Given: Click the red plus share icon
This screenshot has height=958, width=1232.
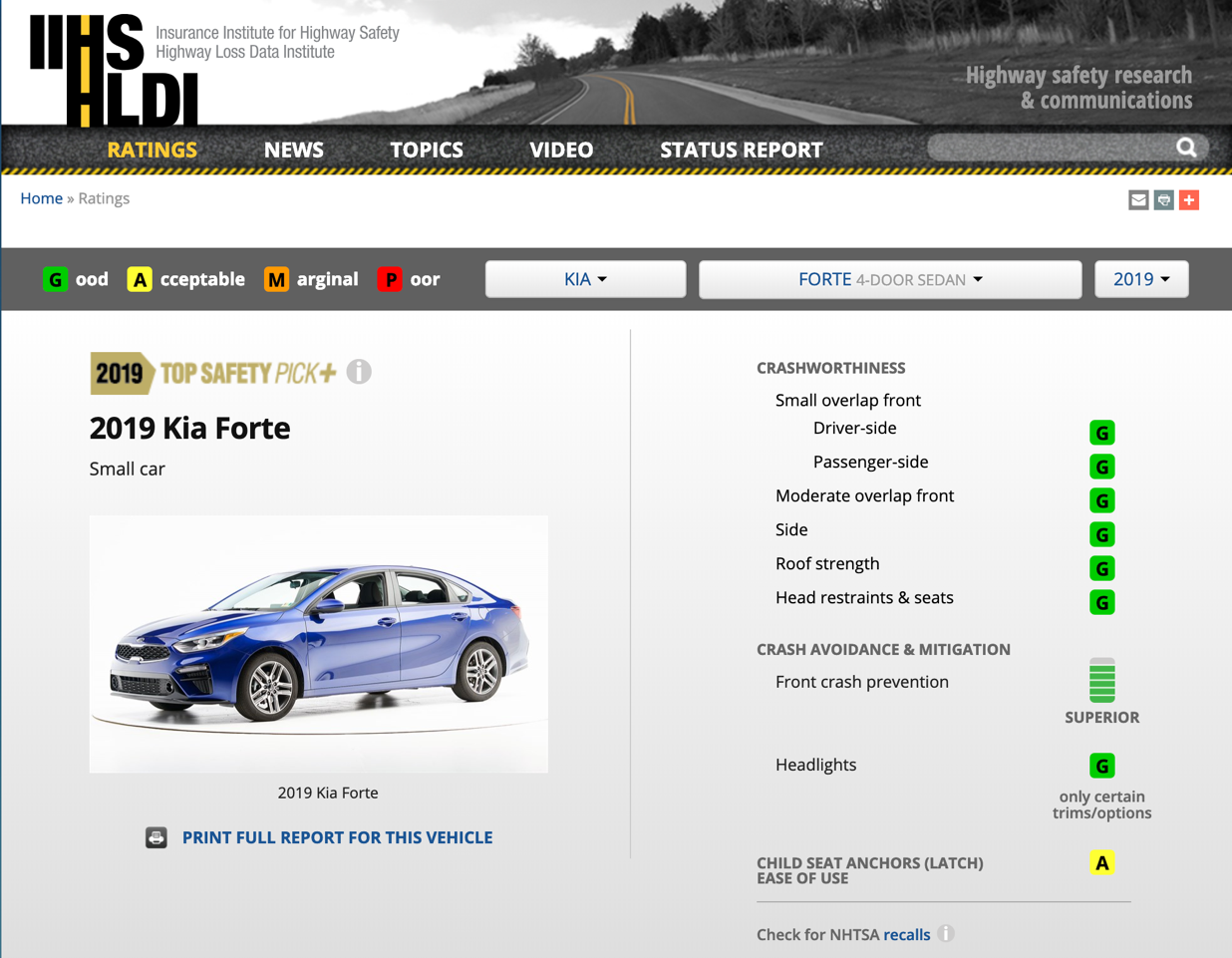Looking at the screenshot, I should pyautogui.click(x=1189, y=200).
